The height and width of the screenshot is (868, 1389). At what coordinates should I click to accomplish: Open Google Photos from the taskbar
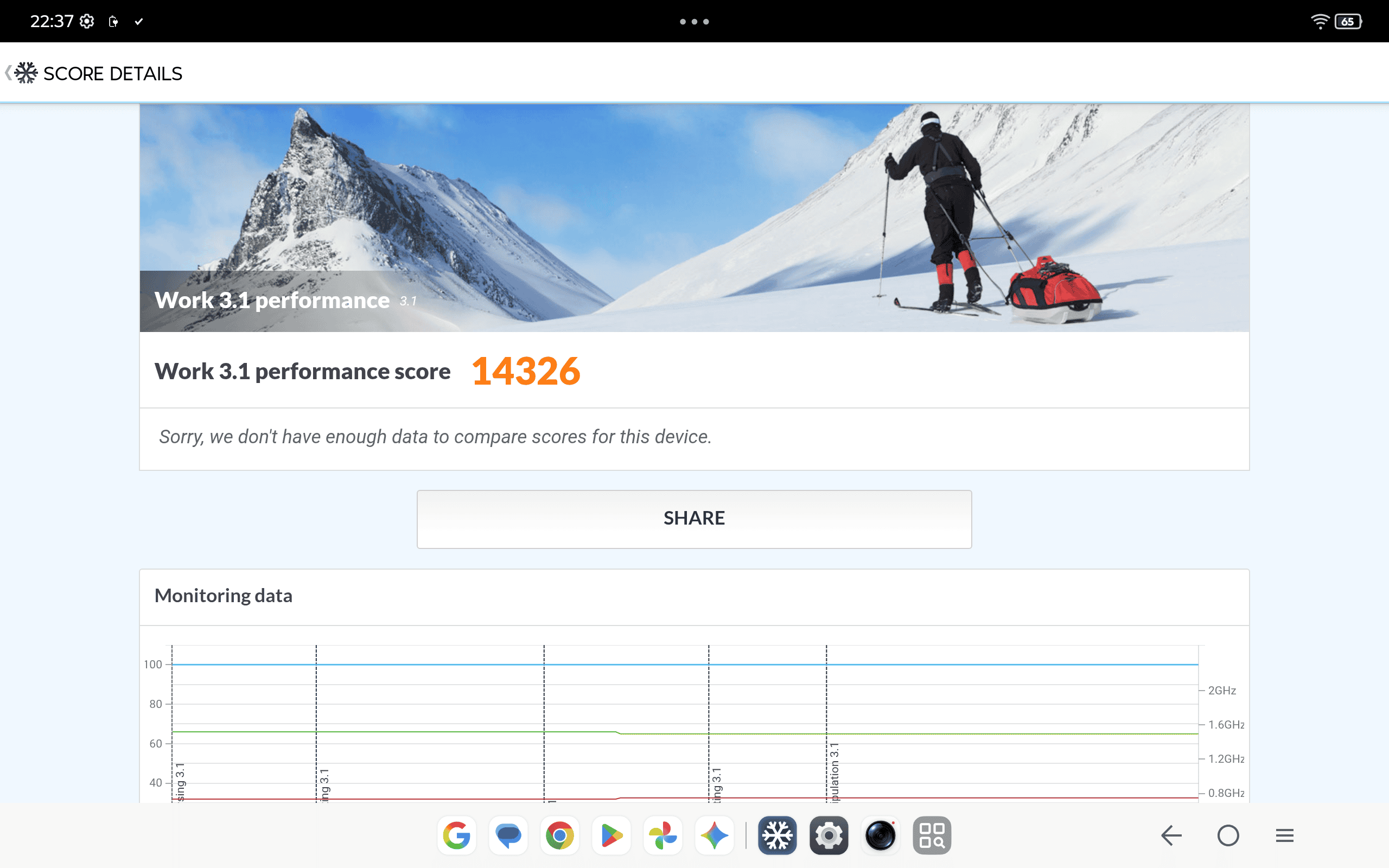click(x=663, y=835)
